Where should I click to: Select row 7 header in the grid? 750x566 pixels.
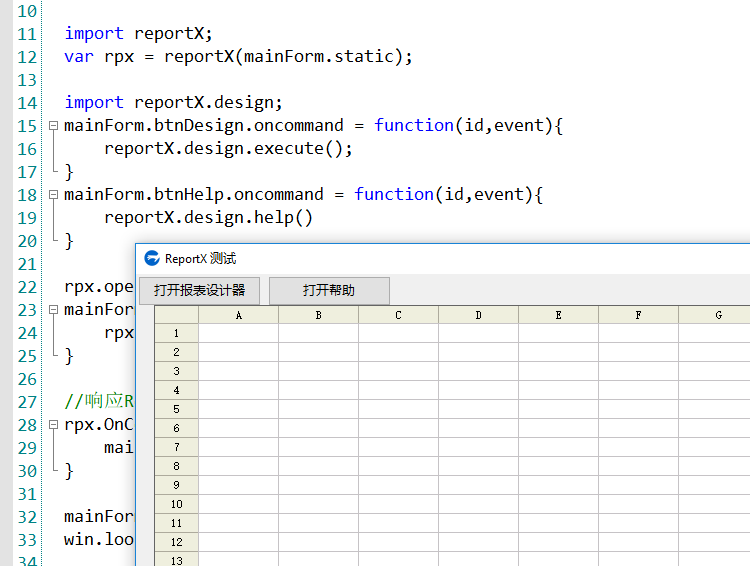click(177, 448)
